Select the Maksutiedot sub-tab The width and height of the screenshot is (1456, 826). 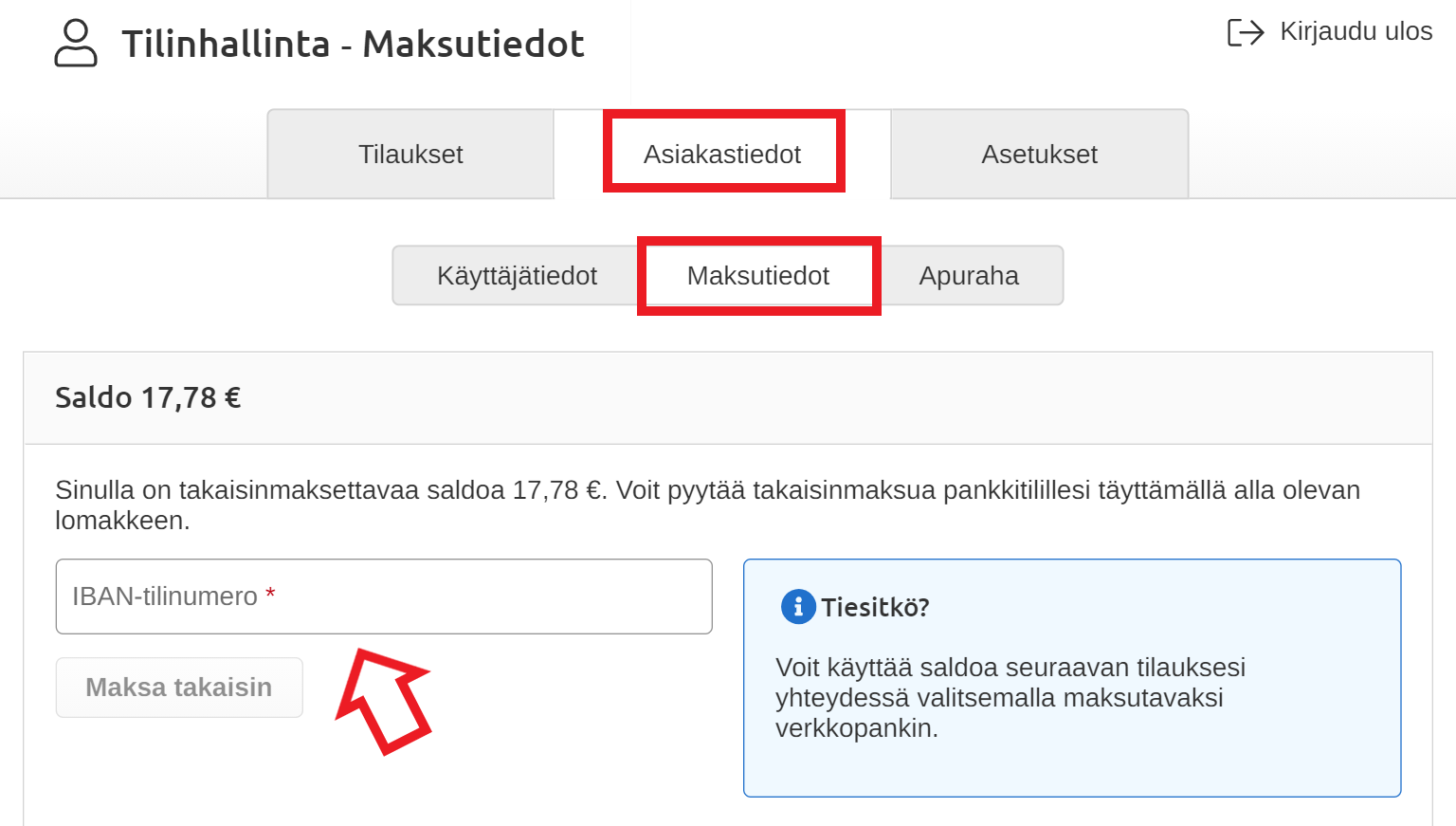[757, 276]
